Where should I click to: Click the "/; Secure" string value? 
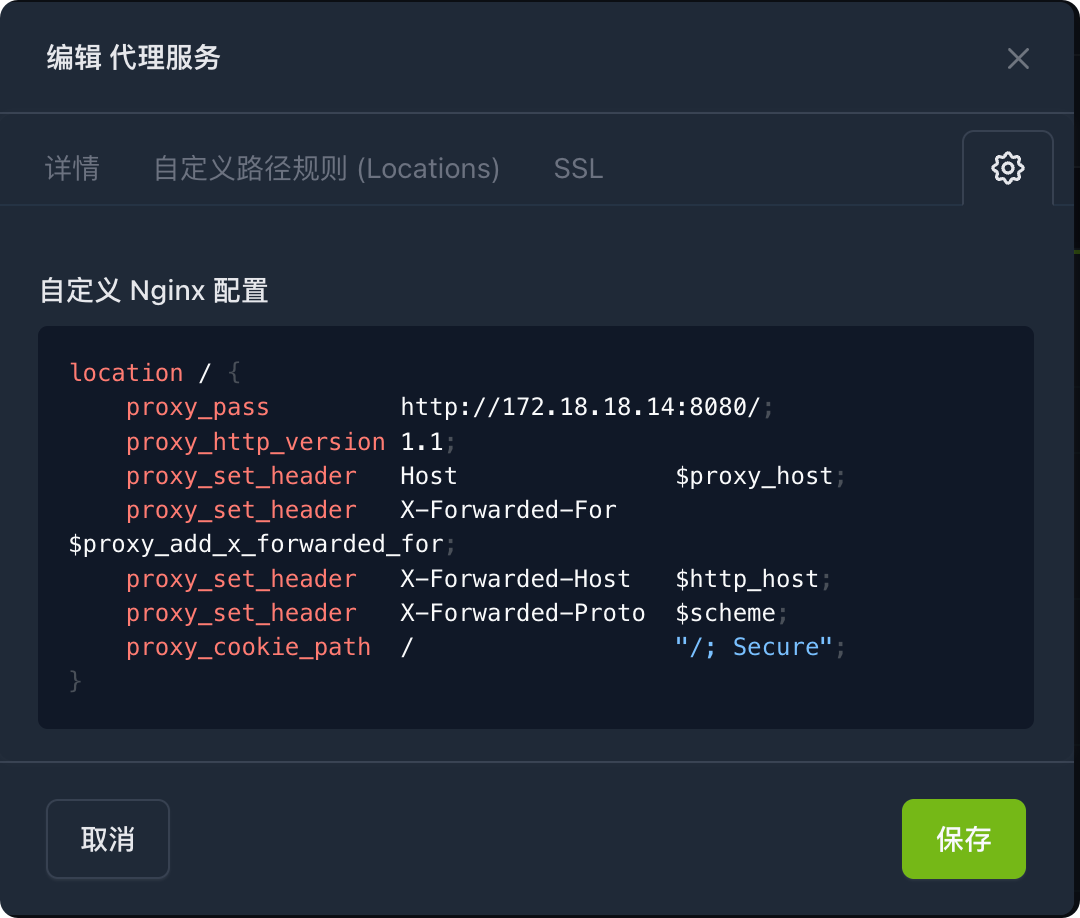pos(754,647)
